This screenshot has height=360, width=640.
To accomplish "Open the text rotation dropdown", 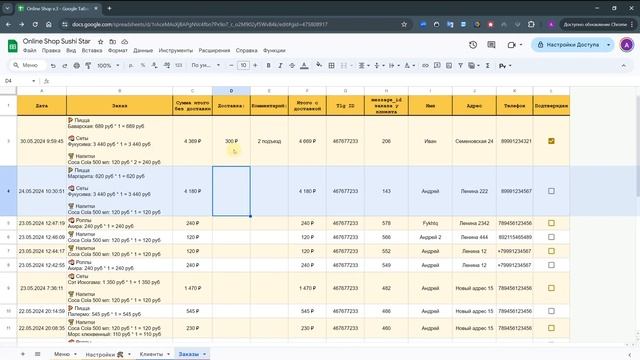I will (x=409, y=65).
